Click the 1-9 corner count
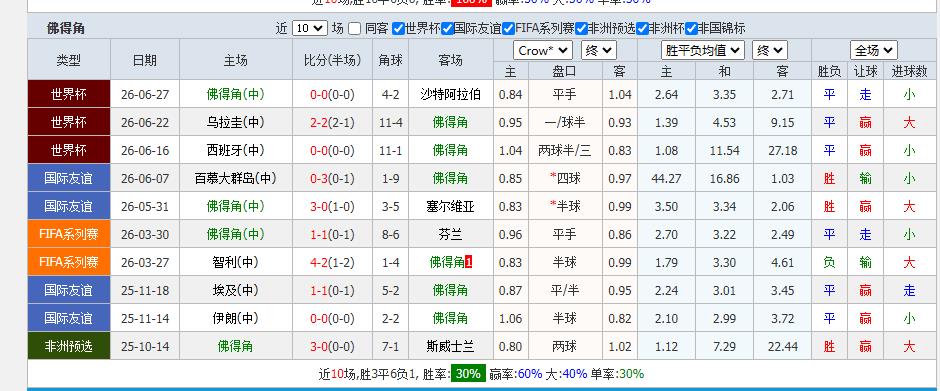 (x=390, y=178)
